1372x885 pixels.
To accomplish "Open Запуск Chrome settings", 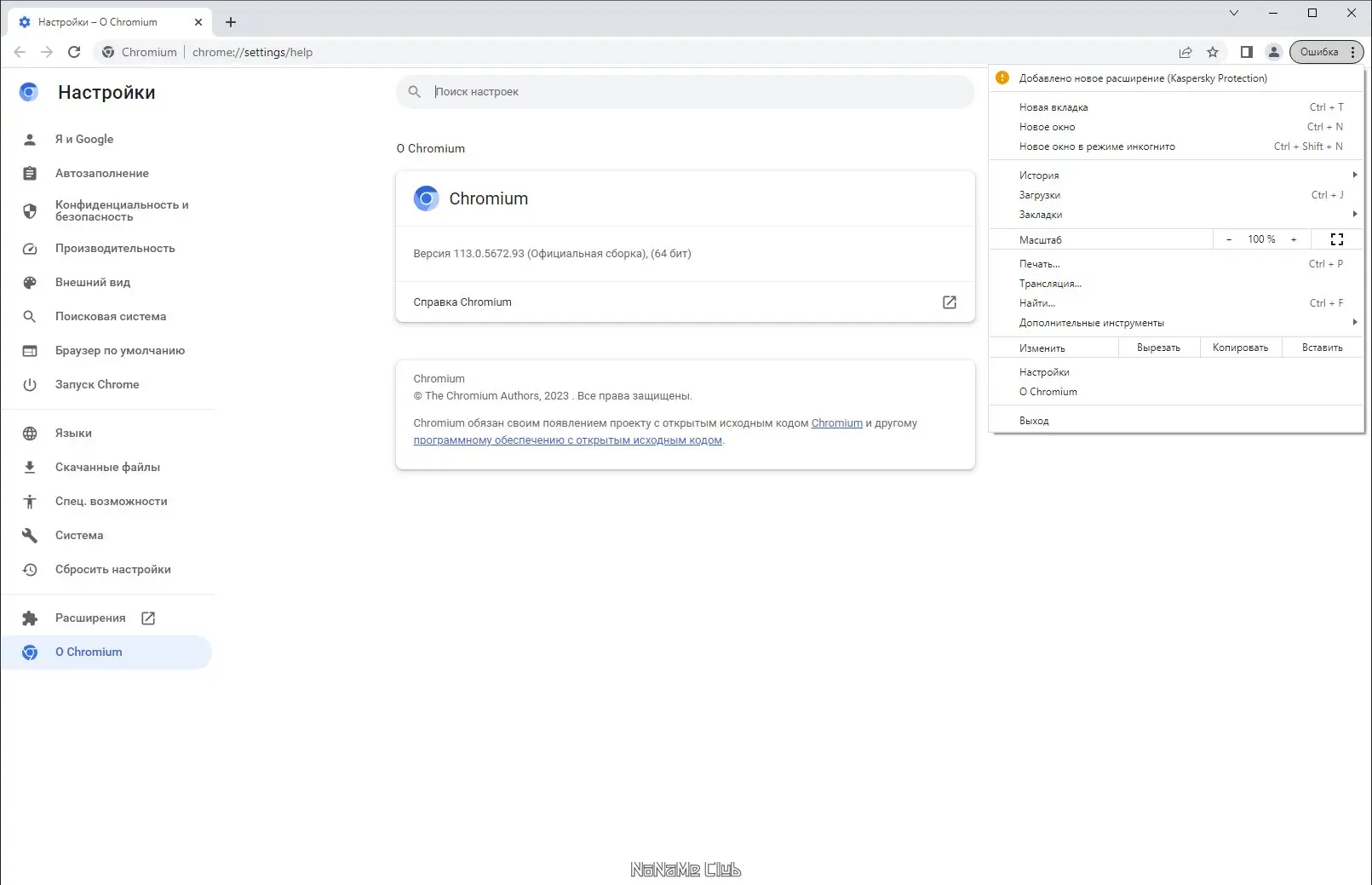I will click(97, 384).
